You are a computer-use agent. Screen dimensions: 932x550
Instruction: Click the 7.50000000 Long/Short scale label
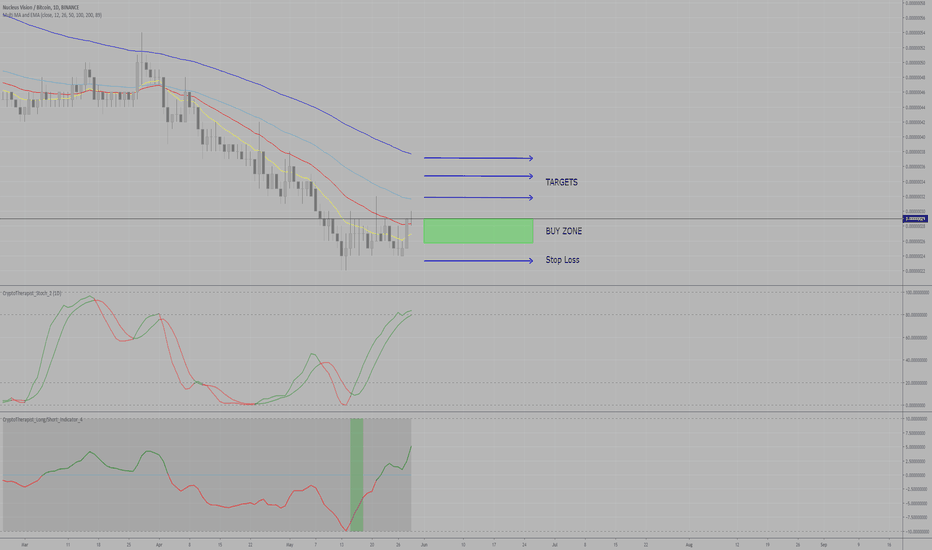(916, 433)
